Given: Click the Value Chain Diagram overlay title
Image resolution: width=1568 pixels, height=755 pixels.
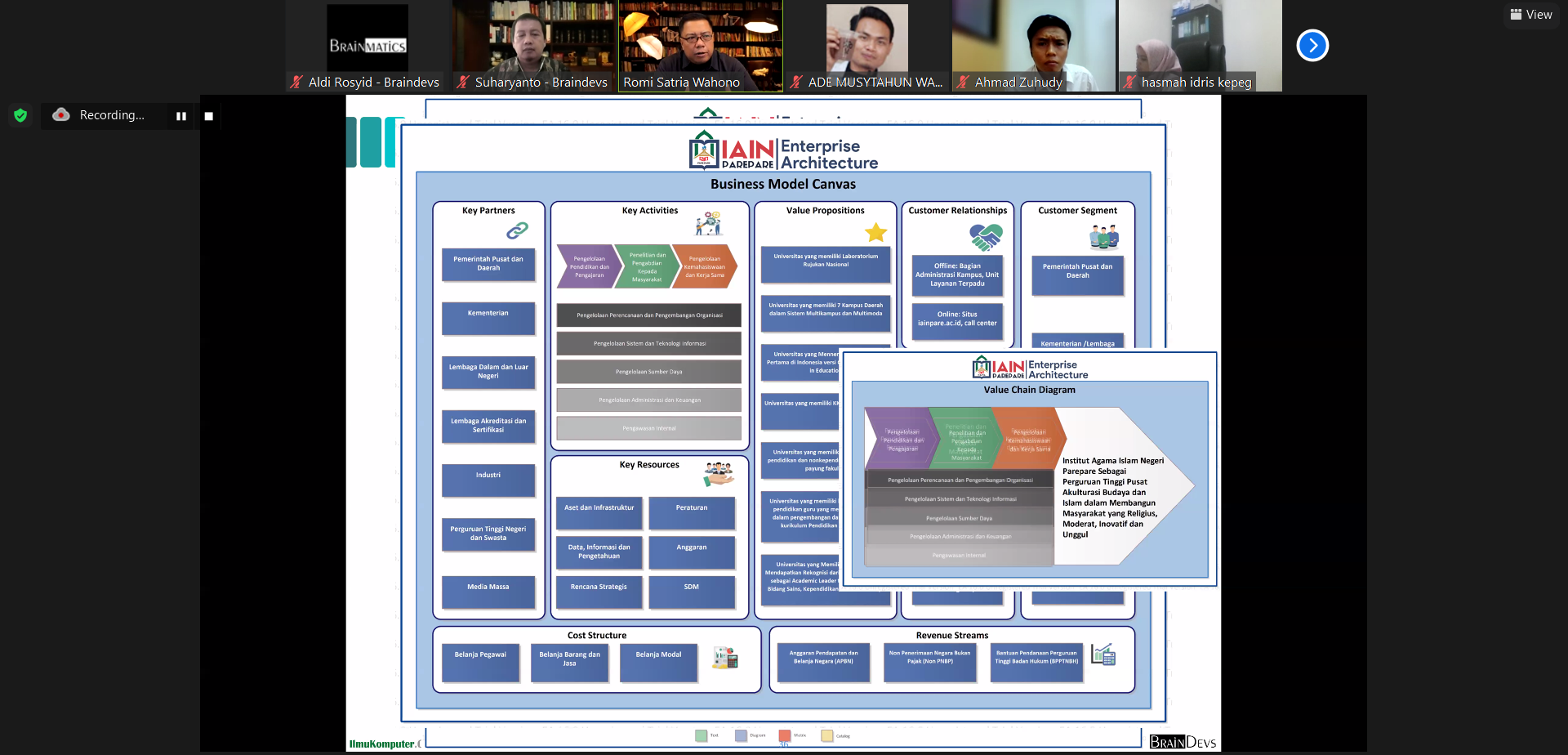Looking at the screenshot, I should click(1029, 390).
